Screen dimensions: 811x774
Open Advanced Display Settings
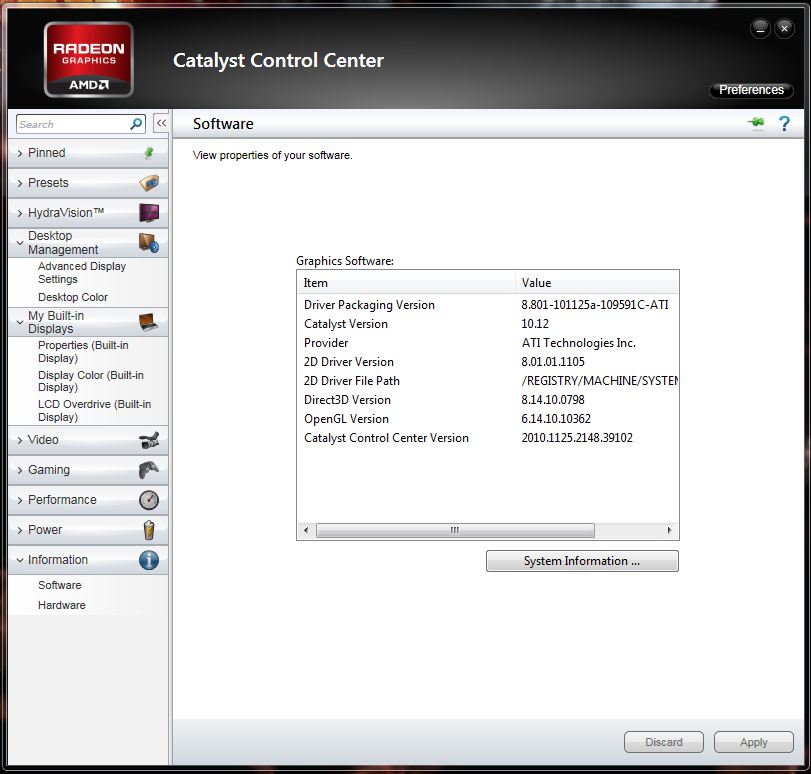[82, 273]
